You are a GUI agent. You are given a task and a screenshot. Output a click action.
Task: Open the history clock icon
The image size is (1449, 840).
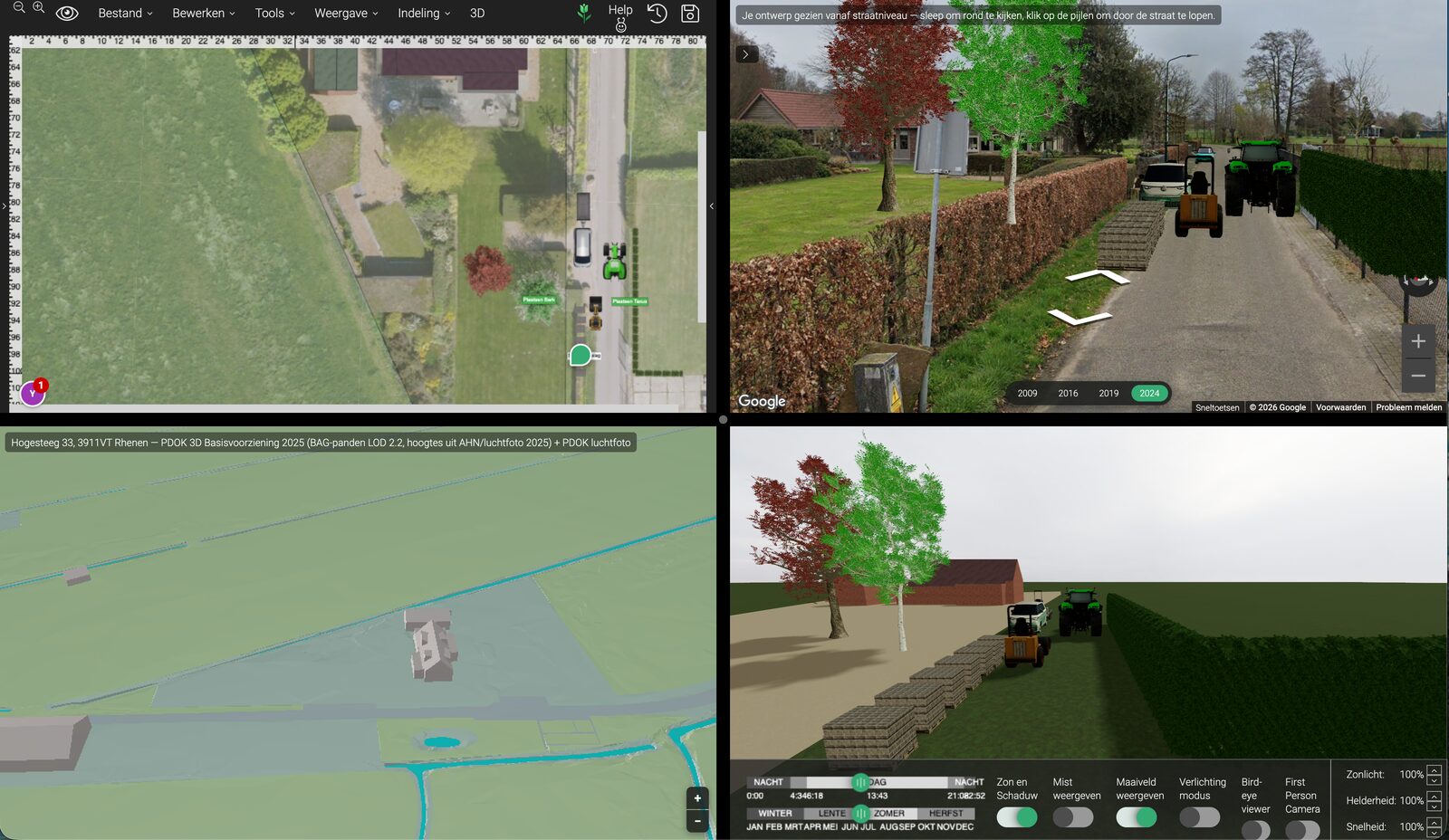(657, 13)
